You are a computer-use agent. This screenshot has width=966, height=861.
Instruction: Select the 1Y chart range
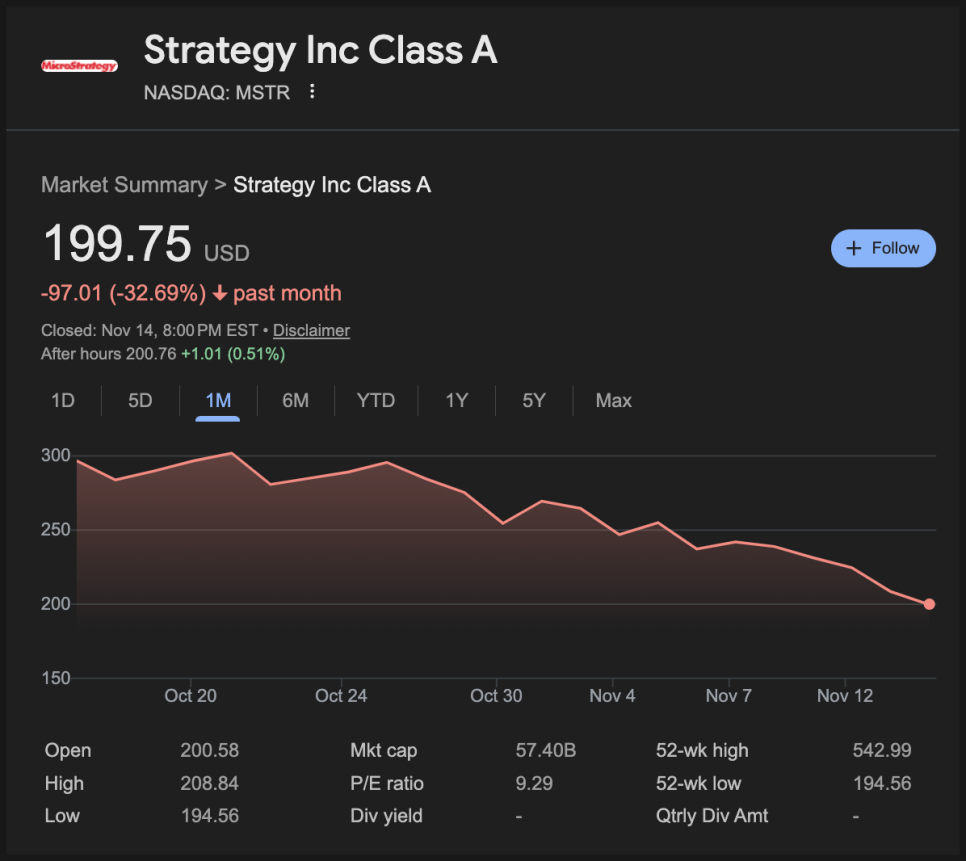click(457, 401)
